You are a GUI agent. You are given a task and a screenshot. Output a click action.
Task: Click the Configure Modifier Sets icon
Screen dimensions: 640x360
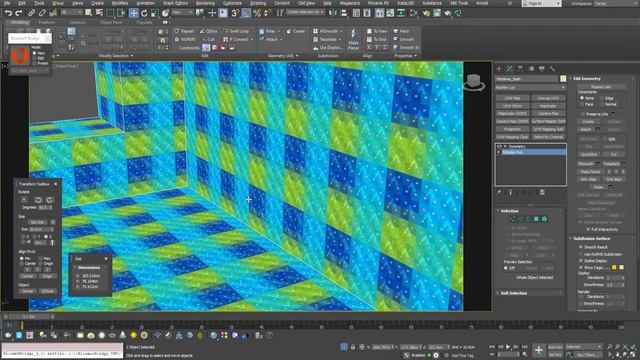(x=542, y=192)
